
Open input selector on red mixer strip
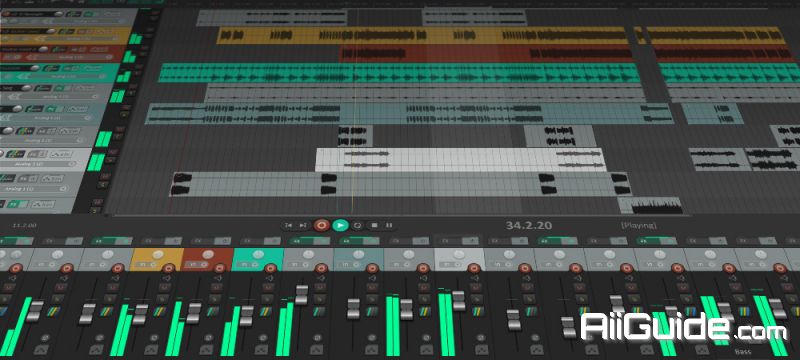coord(196,264)
